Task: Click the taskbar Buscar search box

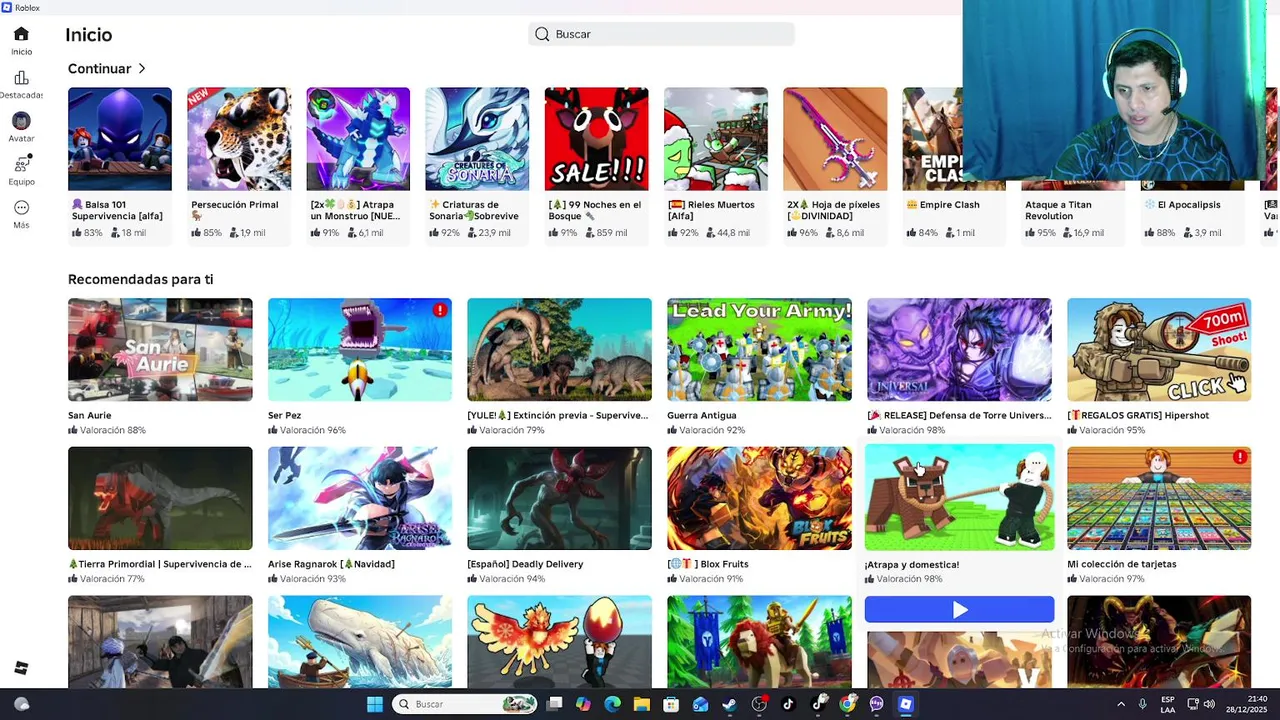Action: click(465, 704)
